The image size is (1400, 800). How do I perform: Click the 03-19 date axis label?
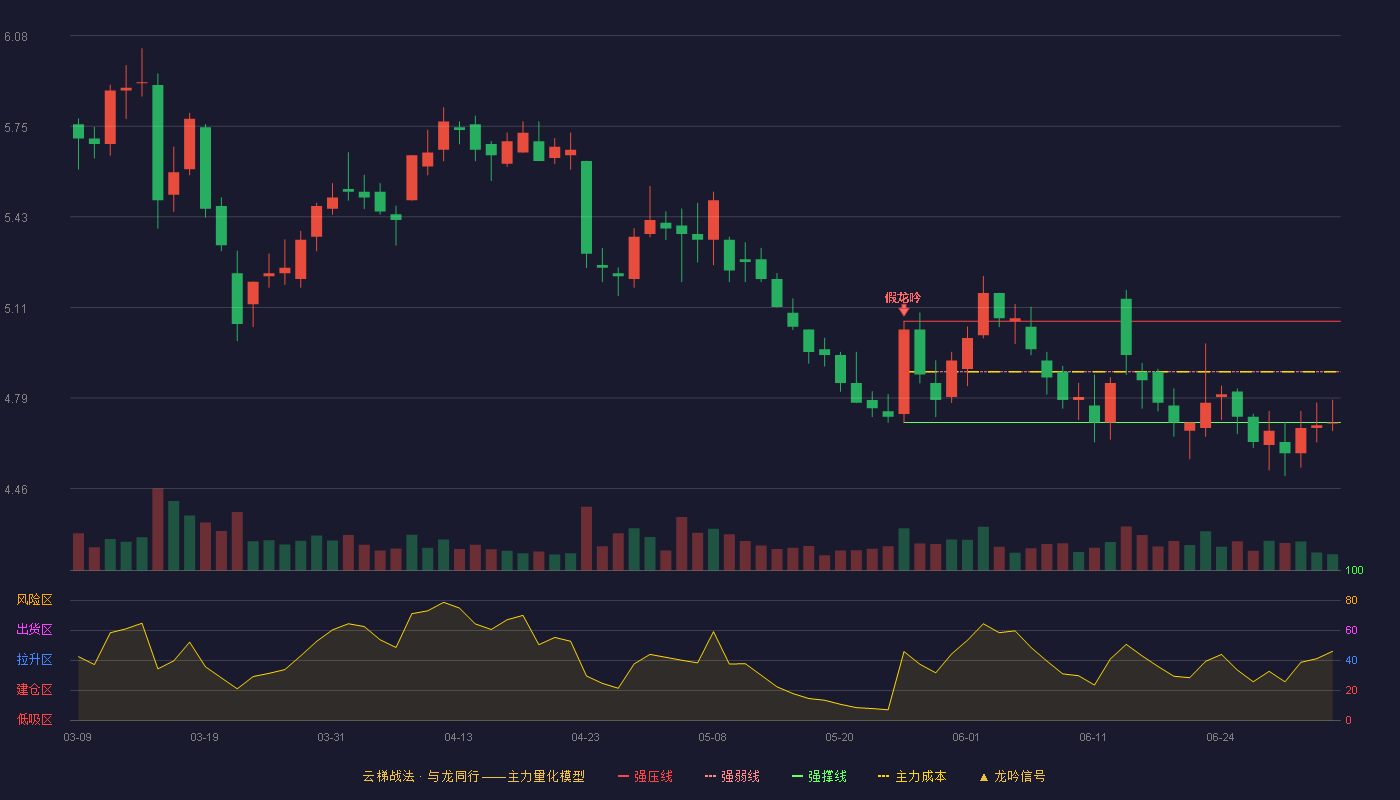click(204, 737)
